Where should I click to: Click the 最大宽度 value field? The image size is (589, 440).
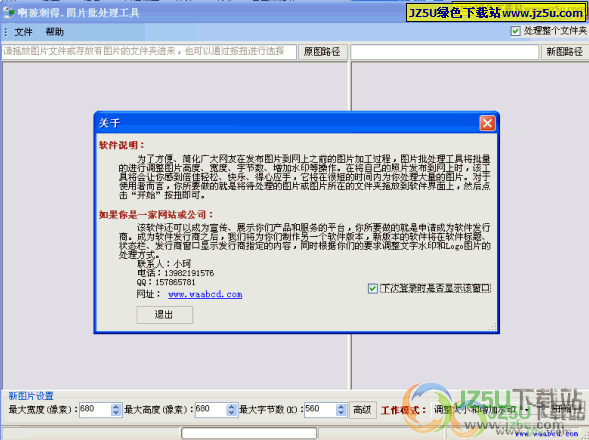coord(95,409)
